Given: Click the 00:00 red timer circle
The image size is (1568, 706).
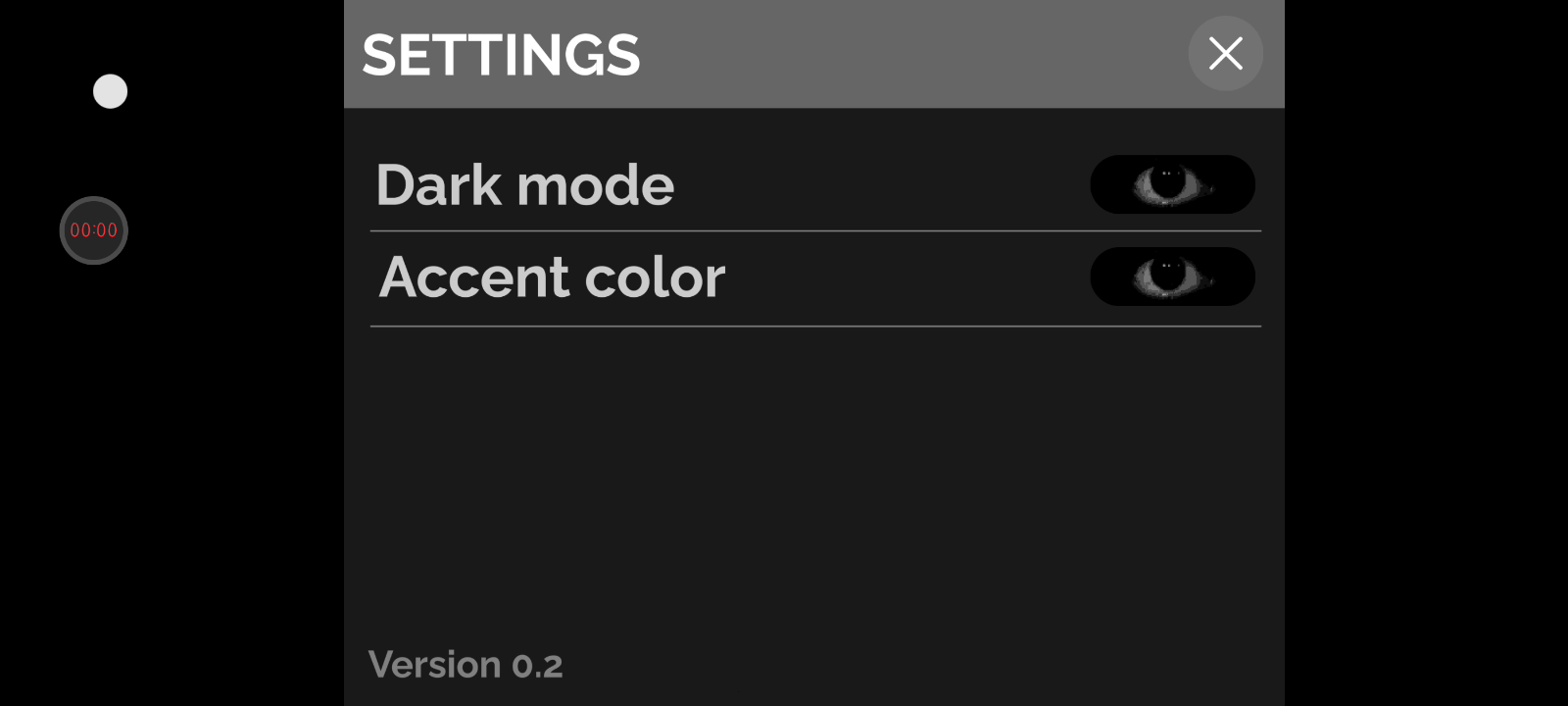Looking at the screenshot, I should (x=94, y=230).
